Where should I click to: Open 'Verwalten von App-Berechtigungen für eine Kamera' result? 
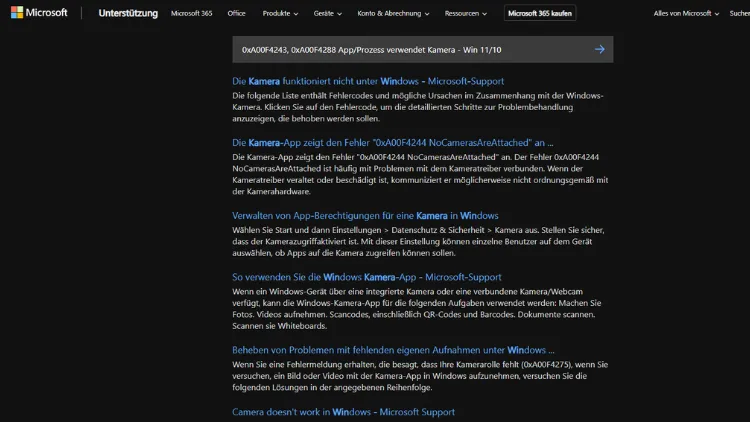(365, 216)
